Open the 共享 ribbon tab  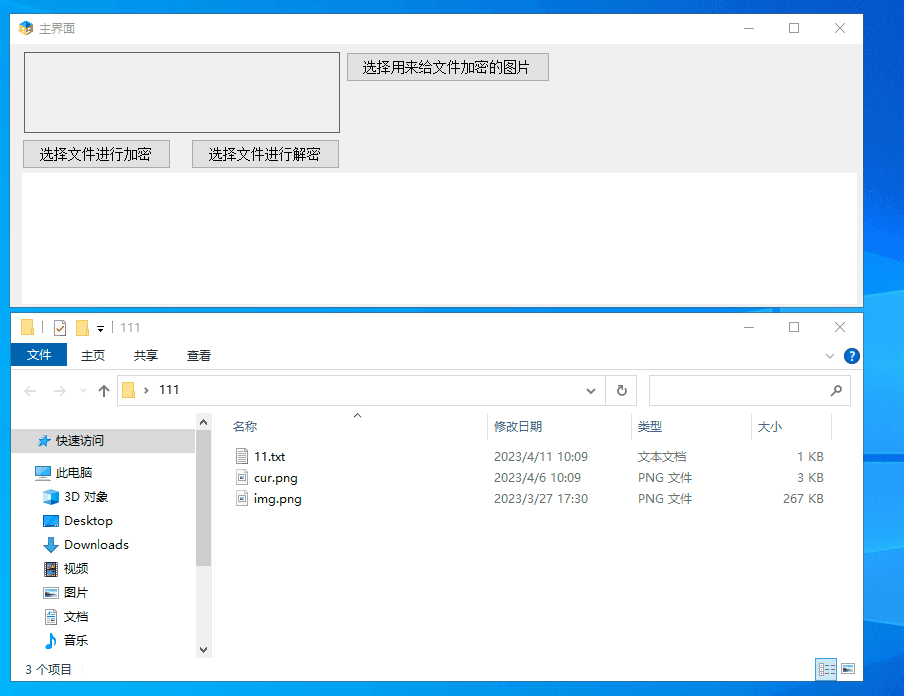146,355
